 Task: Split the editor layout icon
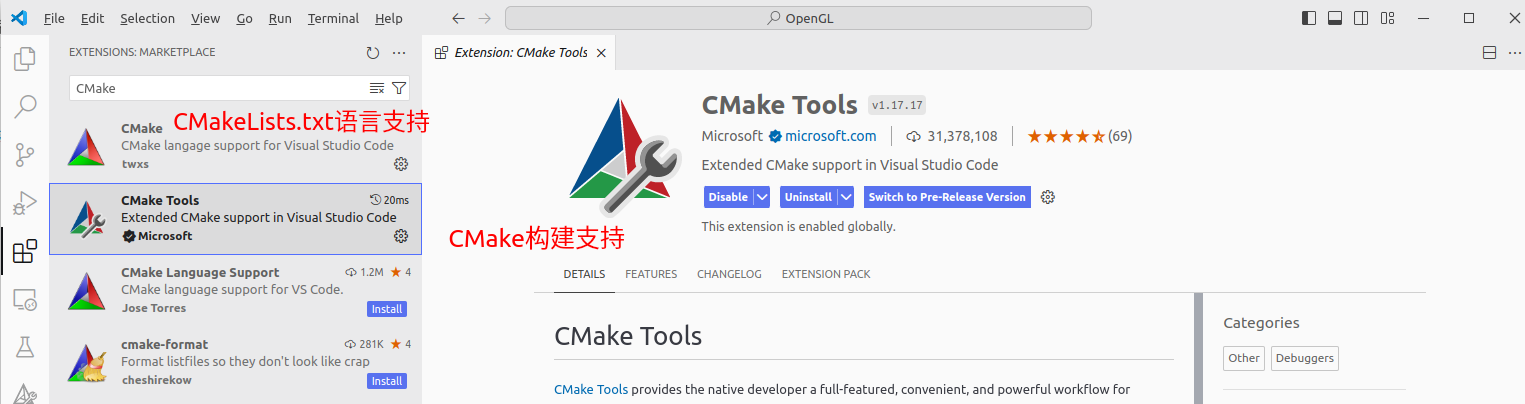[x=1489, y=53]
